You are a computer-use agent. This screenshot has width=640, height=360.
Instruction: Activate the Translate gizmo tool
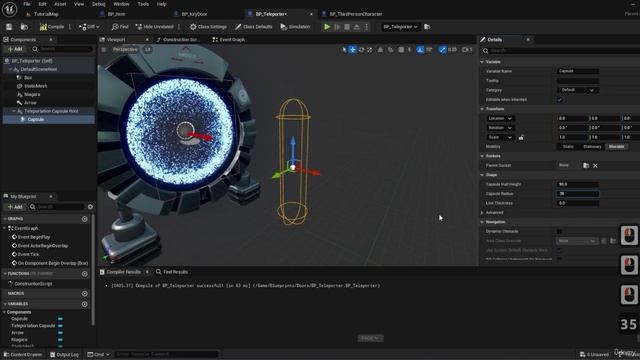tap(352, 50)
